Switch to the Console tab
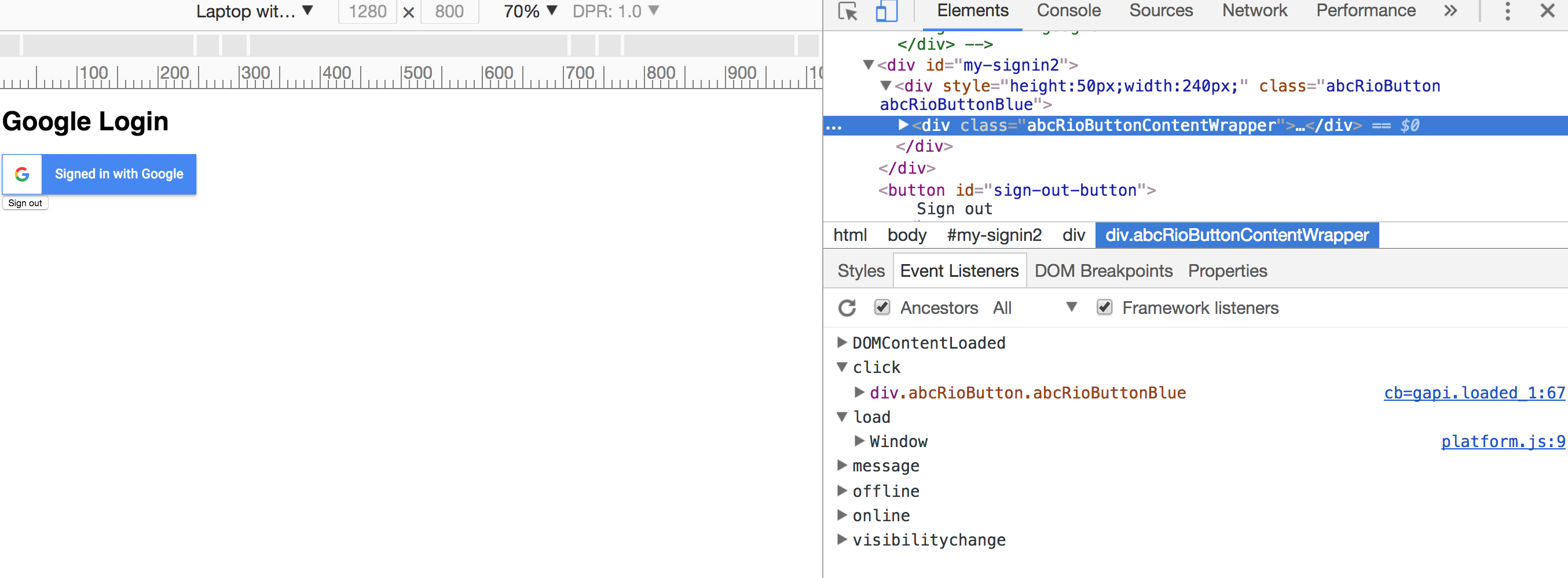Screen dimensions: 1568x578 (x=1068, y=11)
